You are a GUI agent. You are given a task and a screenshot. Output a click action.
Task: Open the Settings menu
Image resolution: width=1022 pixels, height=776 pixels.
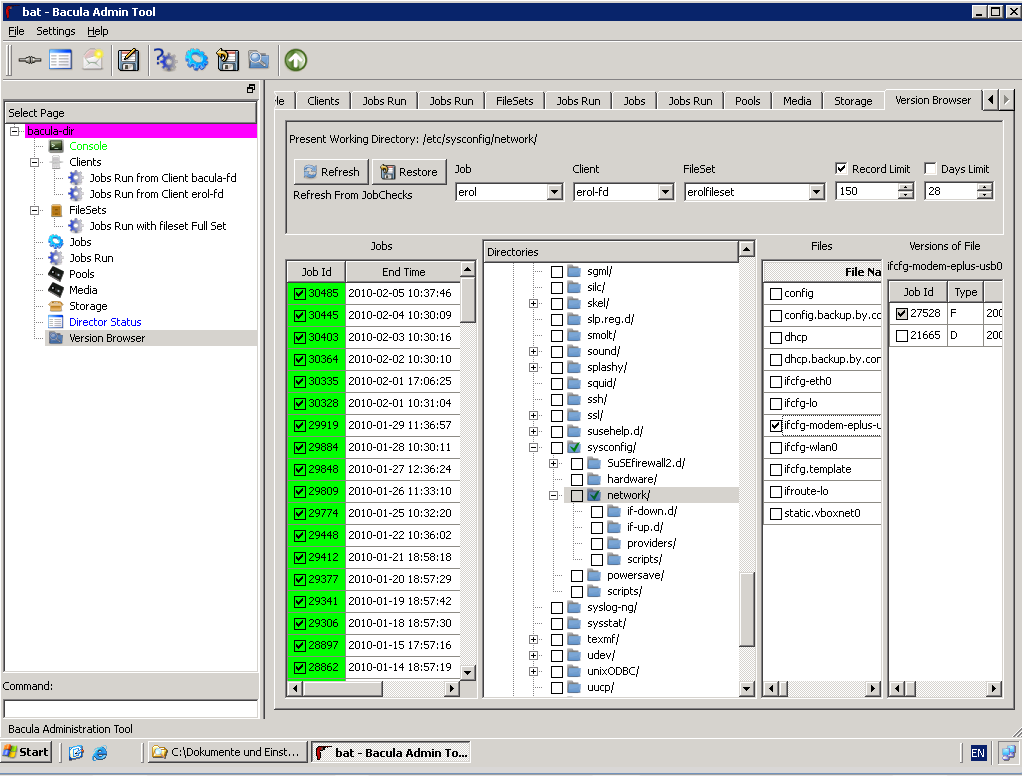point(56,31)
